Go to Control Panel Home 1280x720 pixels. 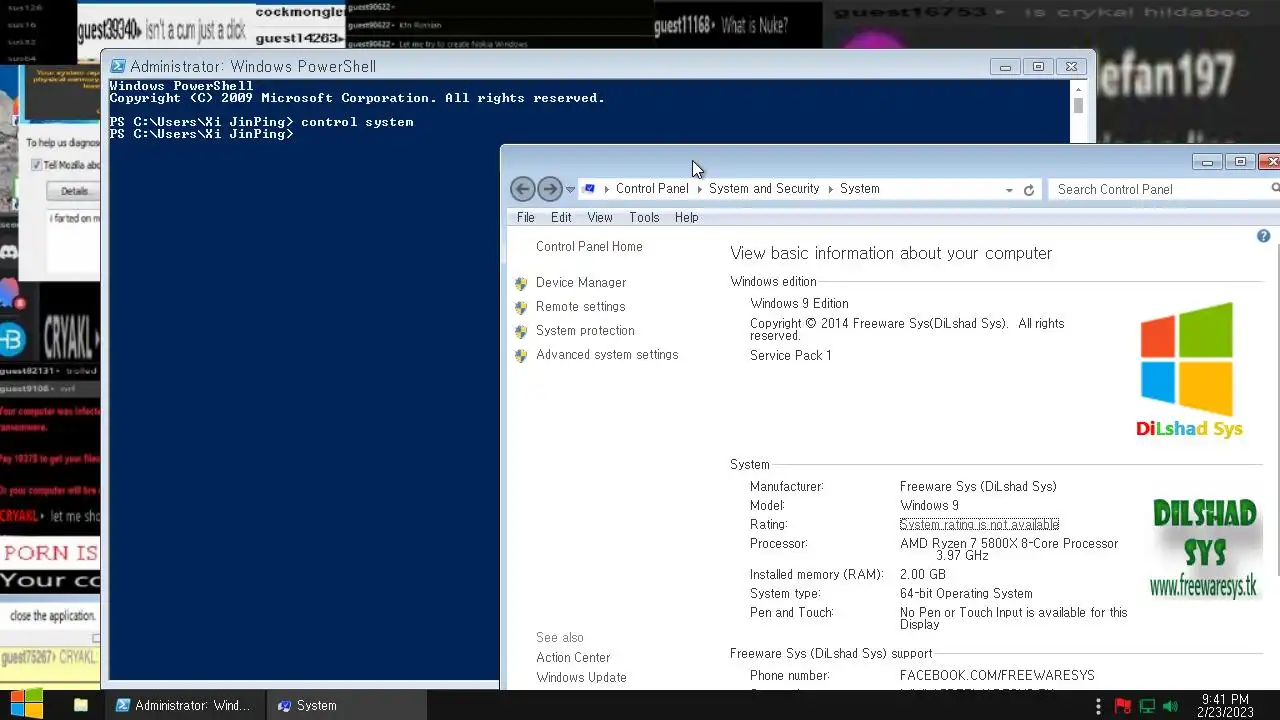point(589,246)
